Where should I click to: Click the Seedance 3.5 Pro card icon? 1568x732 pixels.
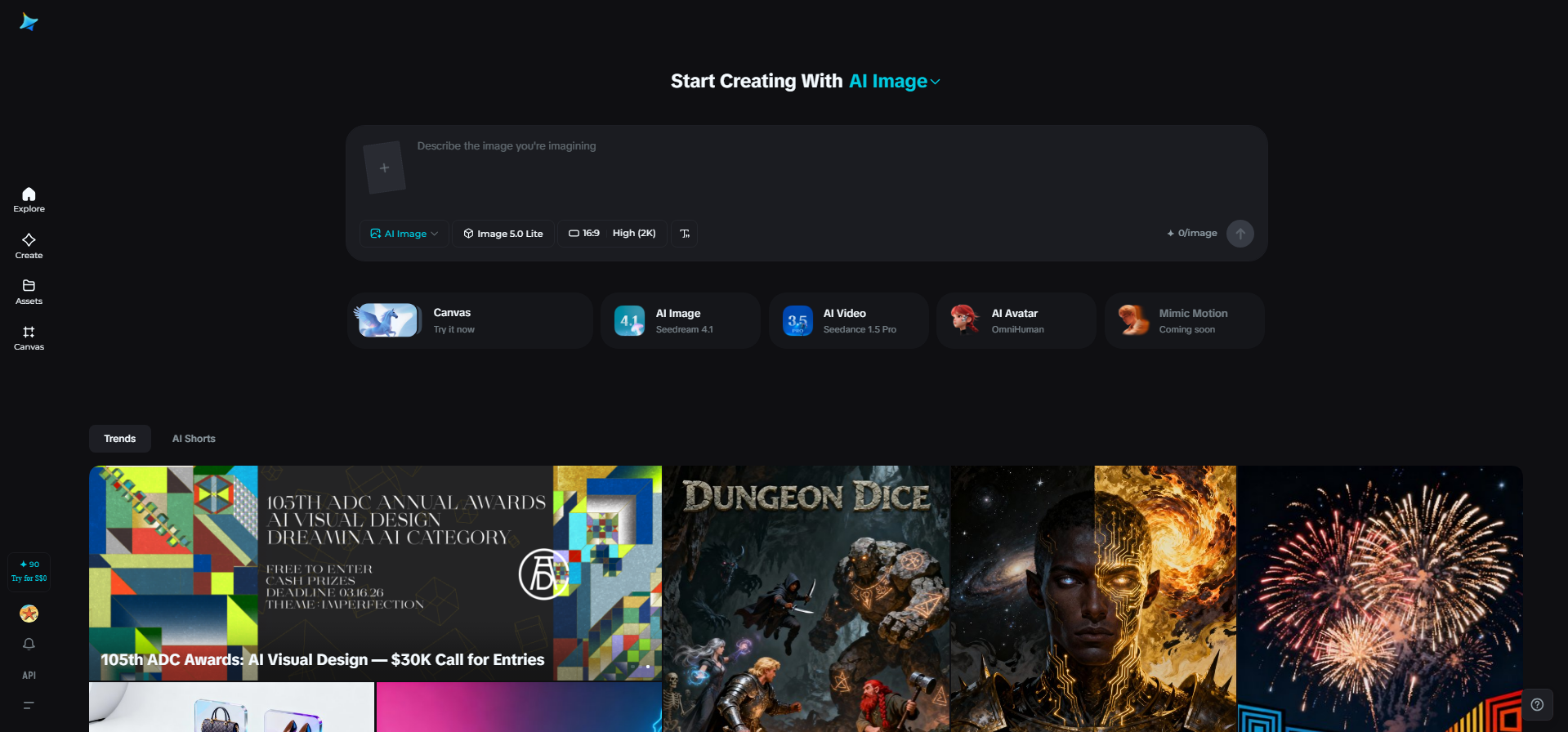pyautogui.click(x=797, y=321)
